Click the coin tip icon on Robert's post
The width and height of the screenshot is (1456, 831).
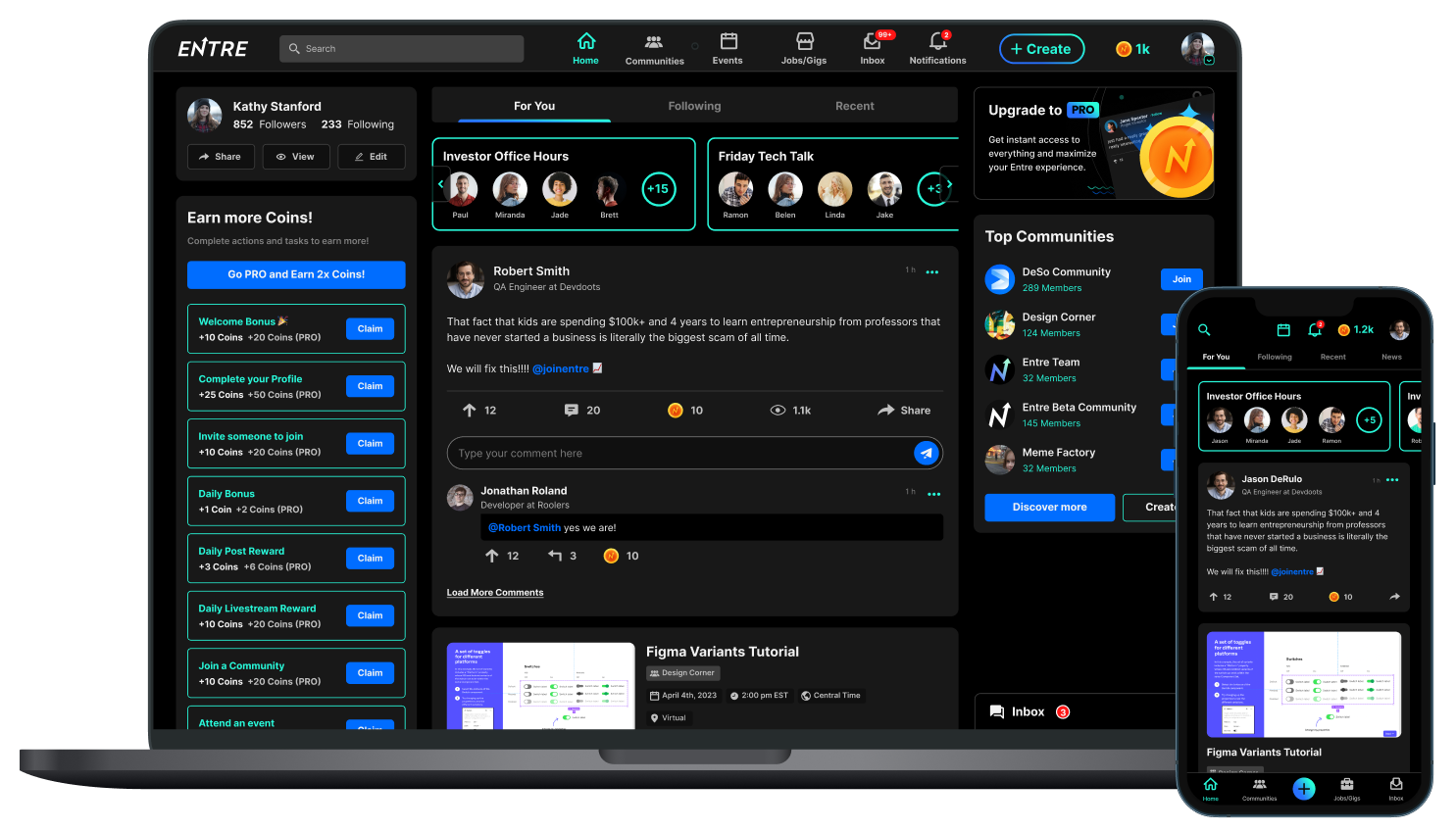pyautogui.click(x=676, y=411)
